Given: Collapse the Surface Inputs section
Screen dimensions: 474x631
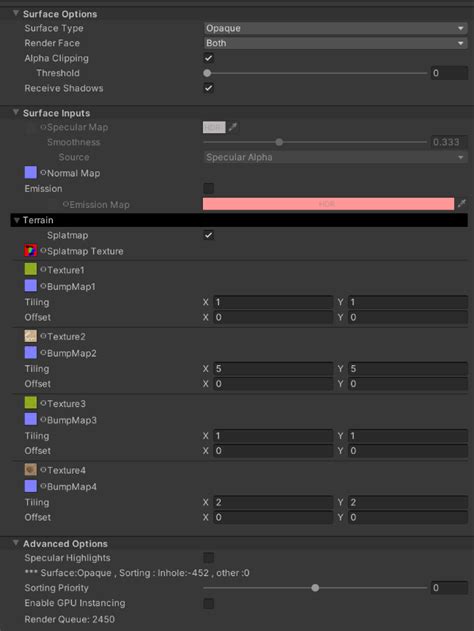Looking at the screenshot, I should pyautogui.click(x=16, y=112).
